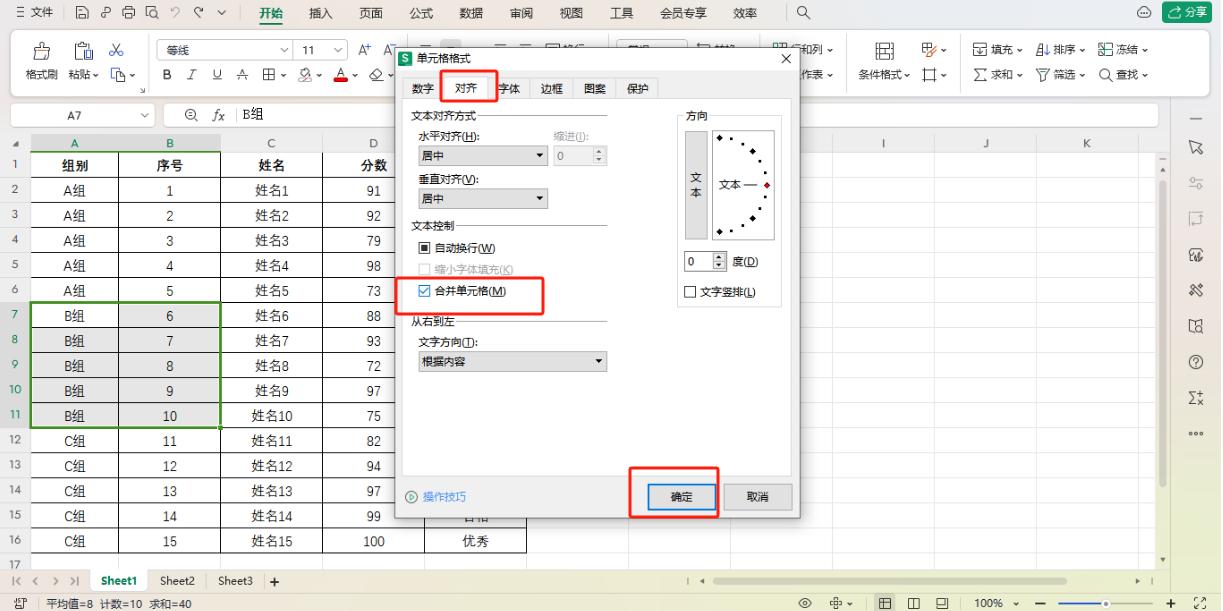Open the font size 11 dropdown
The height and width of the screenshot is (611, 1223).
(x=338, y=50)
